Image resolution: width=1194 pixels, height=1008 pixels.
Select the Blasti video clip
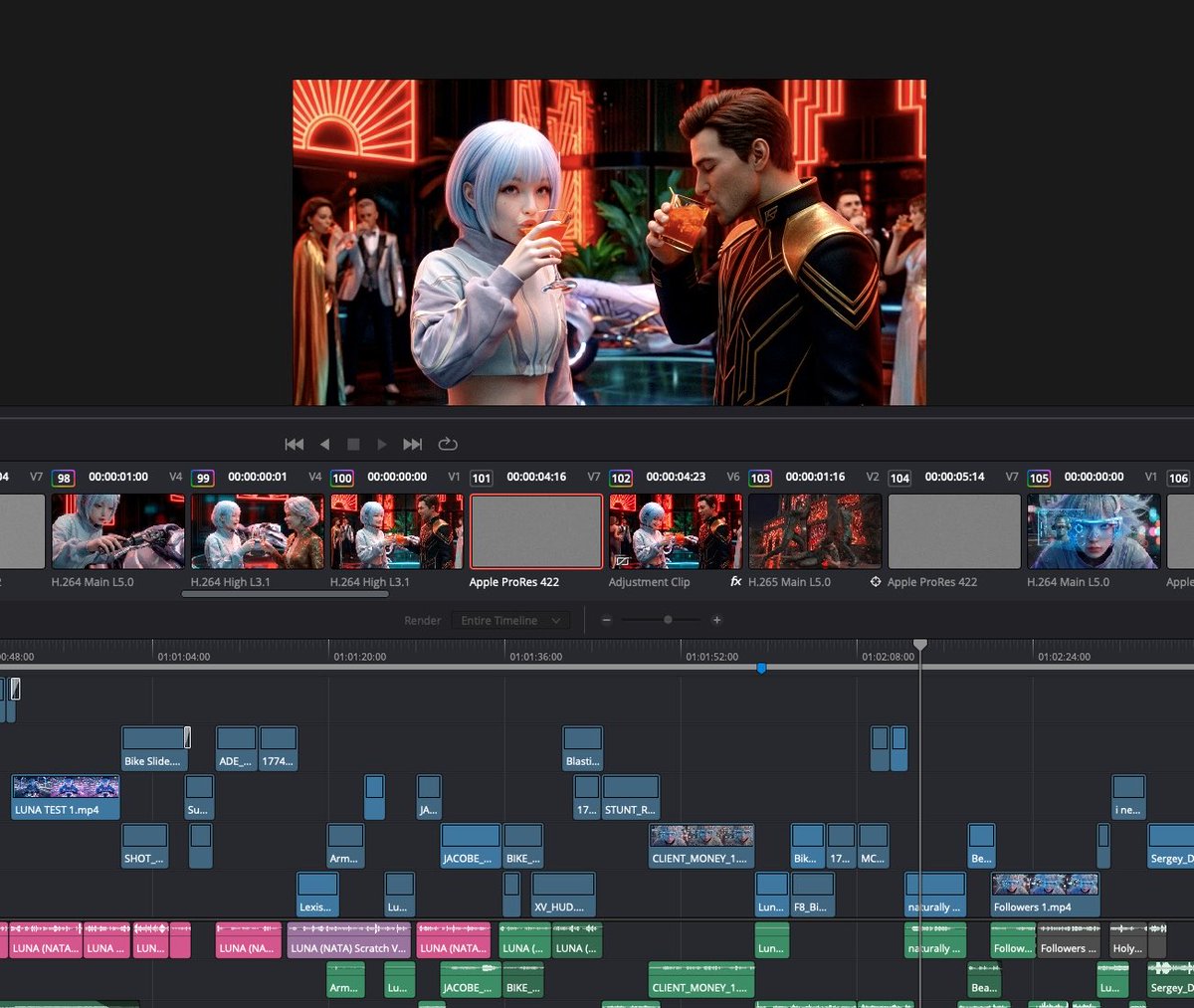pos(582,748)
